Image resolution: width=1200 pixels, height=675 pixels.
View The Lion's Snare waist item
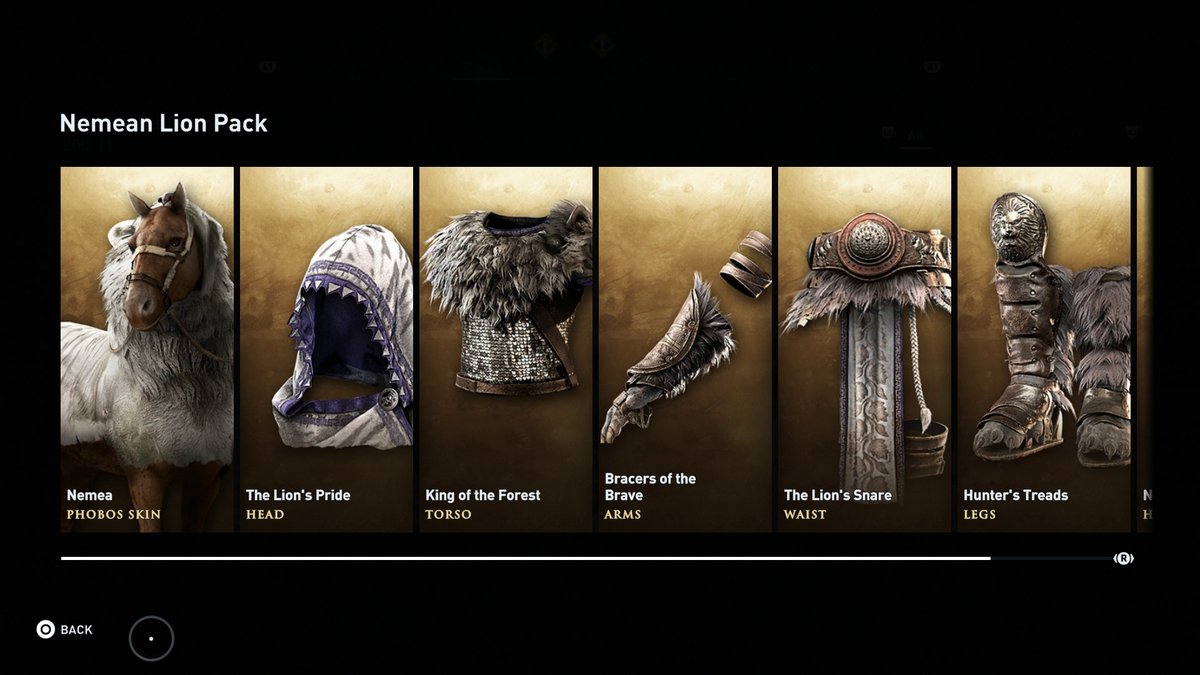pyautogui.click(x=865, y=349)
